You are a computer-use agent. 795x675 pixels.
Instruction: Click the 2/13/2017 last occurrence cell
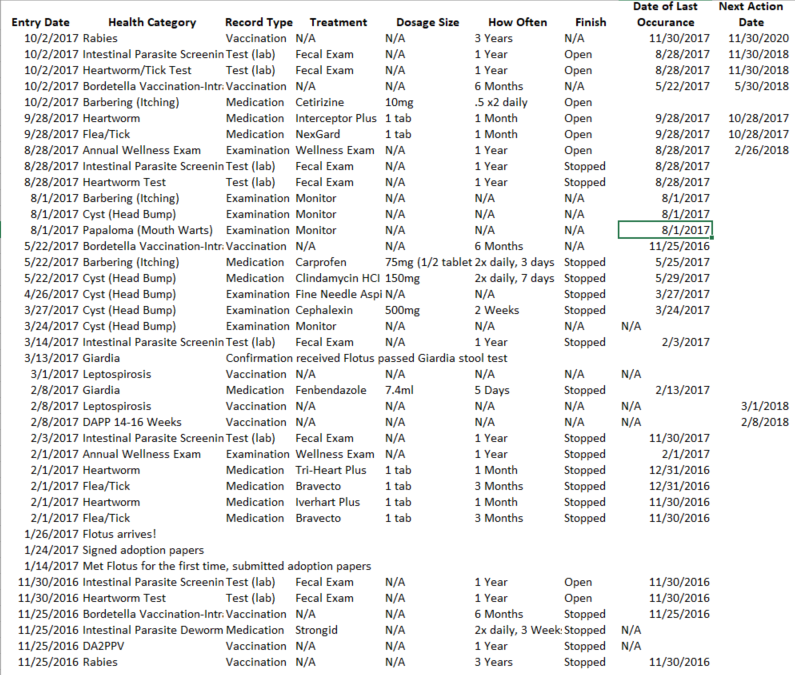point(682,390)
